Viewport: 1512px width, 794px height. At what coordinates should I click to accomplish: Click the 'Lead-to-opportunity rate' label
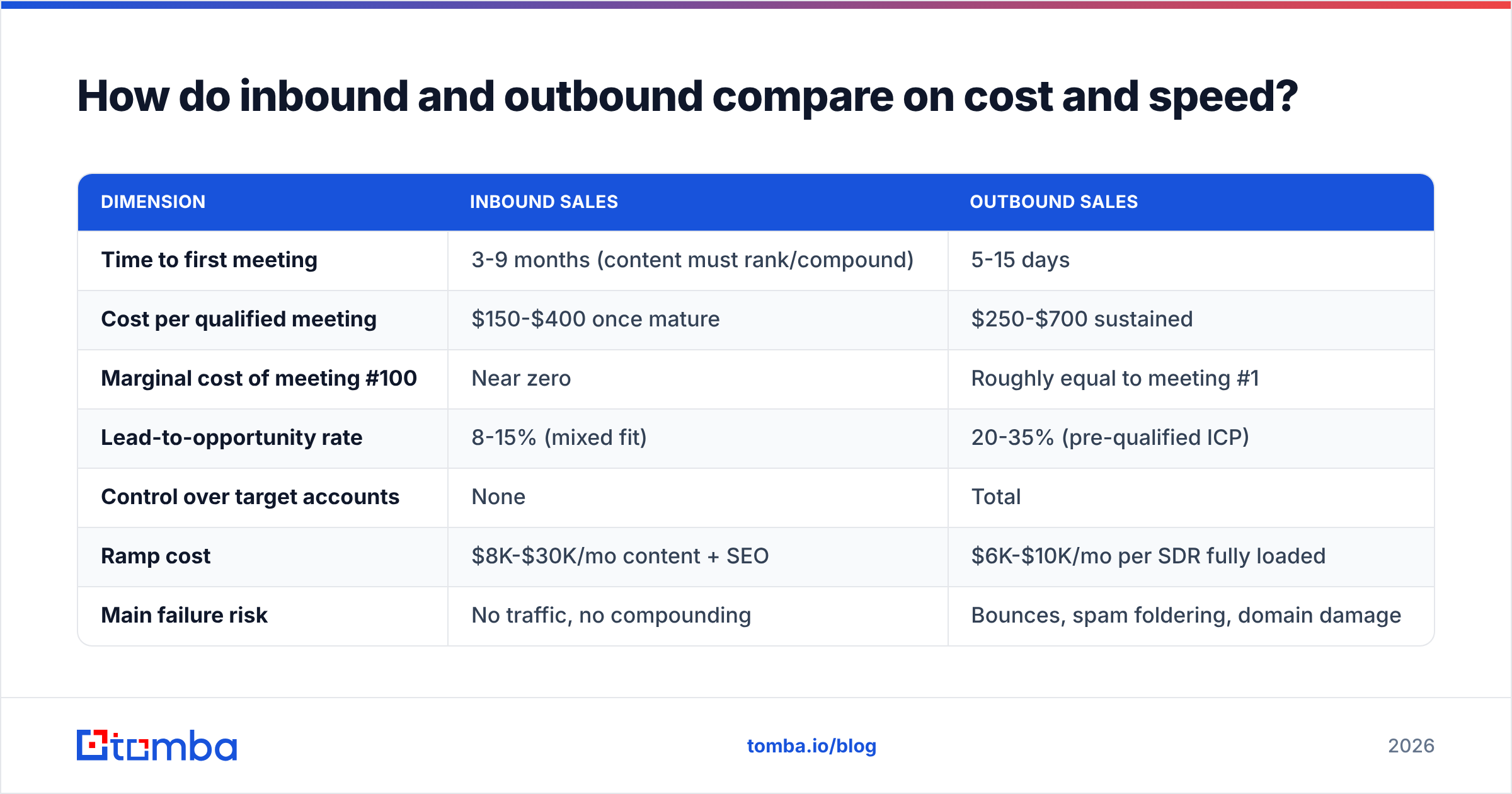coord(231,438)
